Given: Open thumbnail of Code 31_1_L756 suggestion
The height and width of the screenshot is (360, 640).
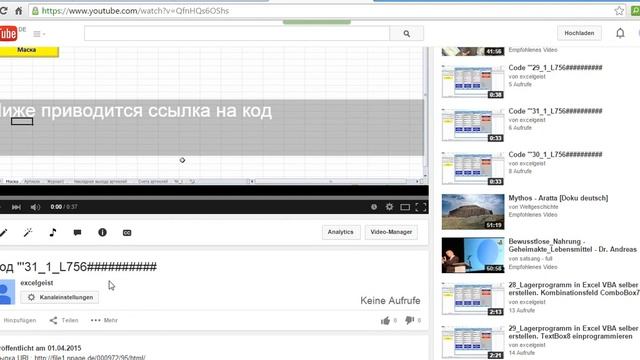Looking at the screenshot, I should coord(473,125).
